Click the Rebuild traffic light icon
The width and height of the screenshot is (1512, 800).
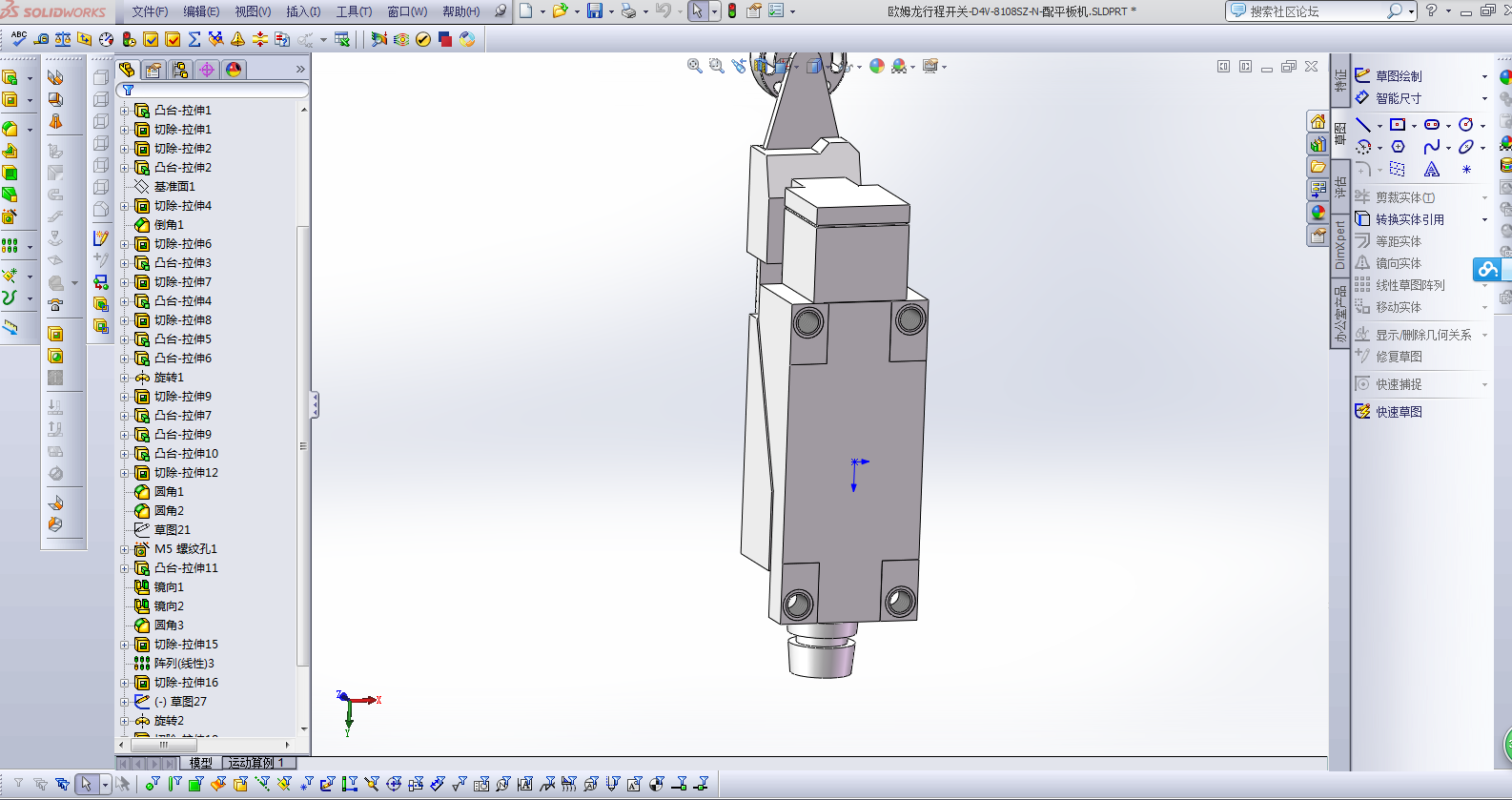[732, 10]
